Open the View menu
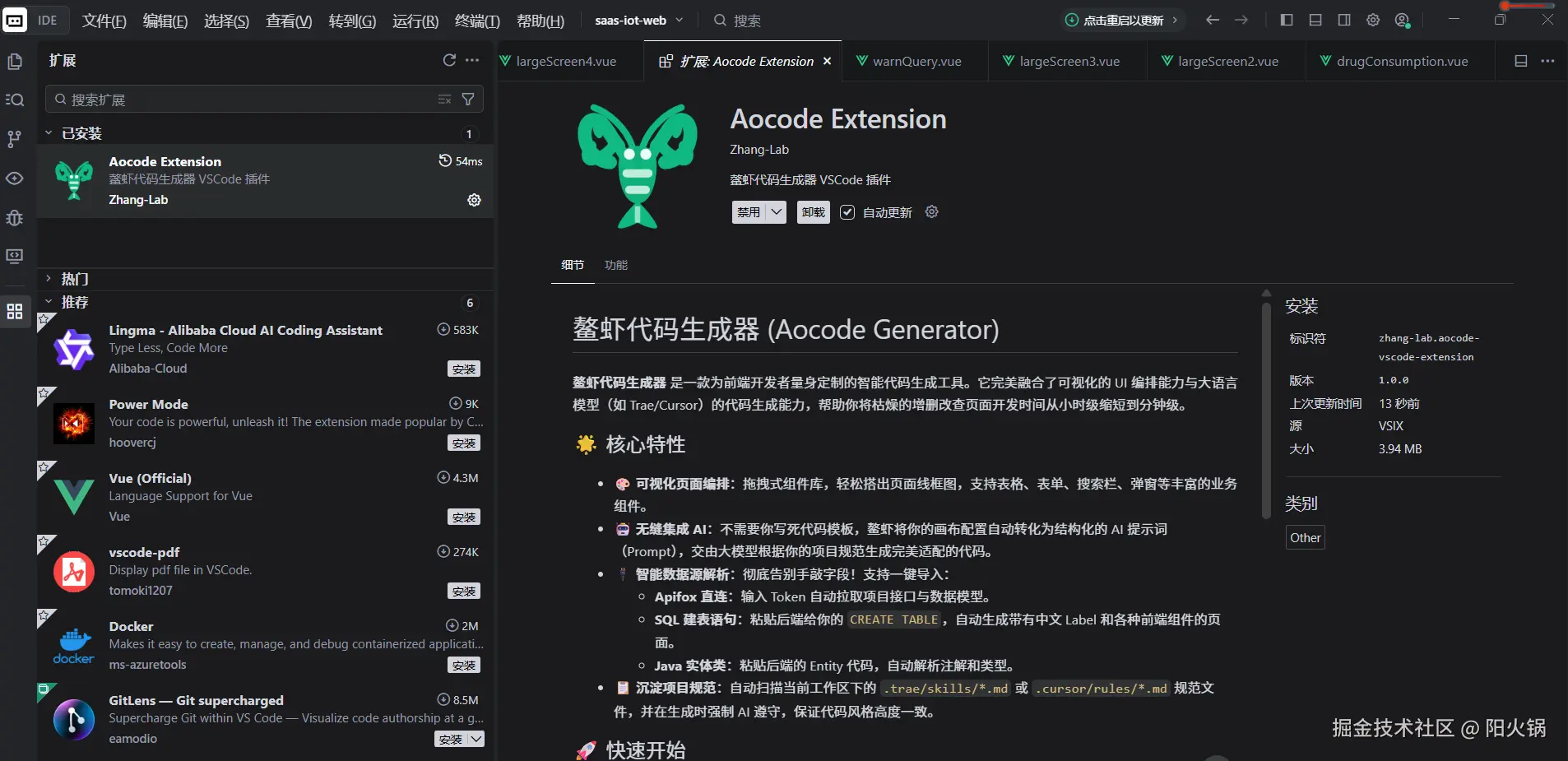 click(289, 21)
